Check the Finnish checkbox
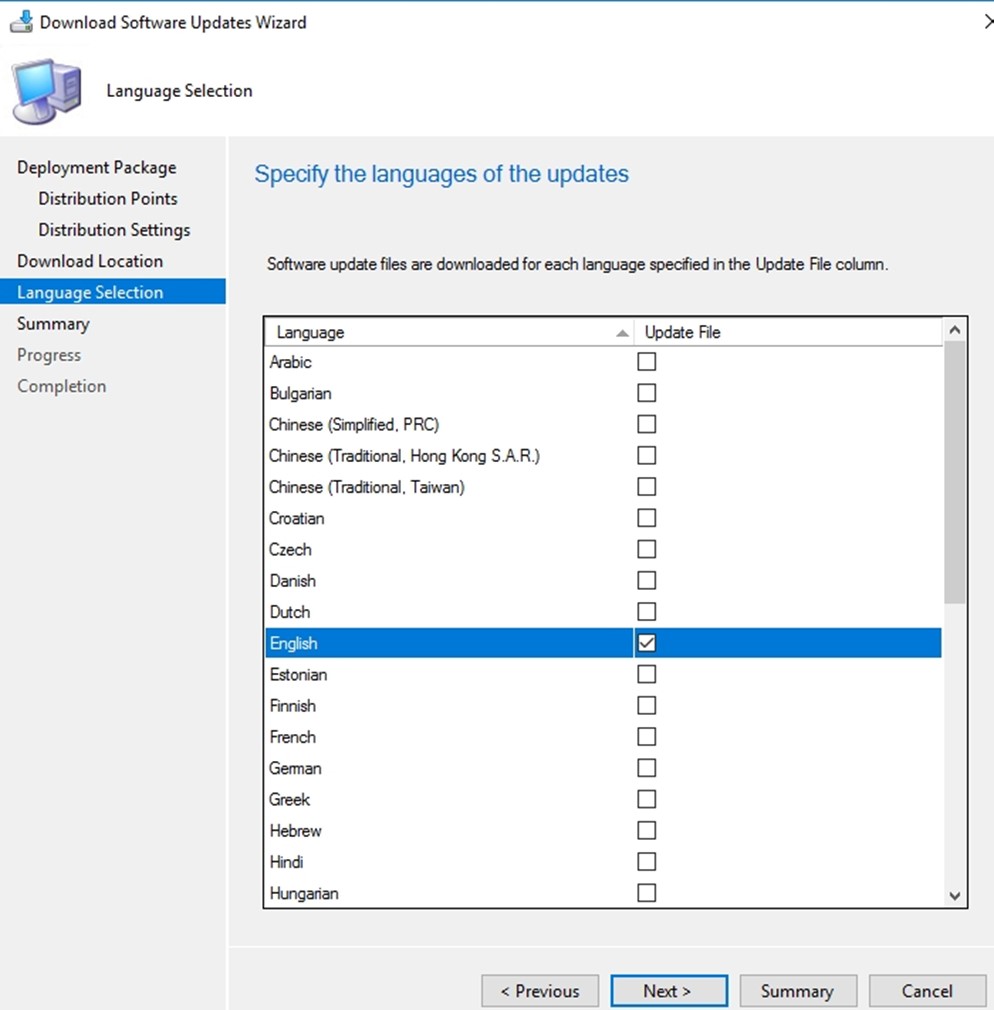Viewport: 994px width, 1010px height. coord(646,705)
